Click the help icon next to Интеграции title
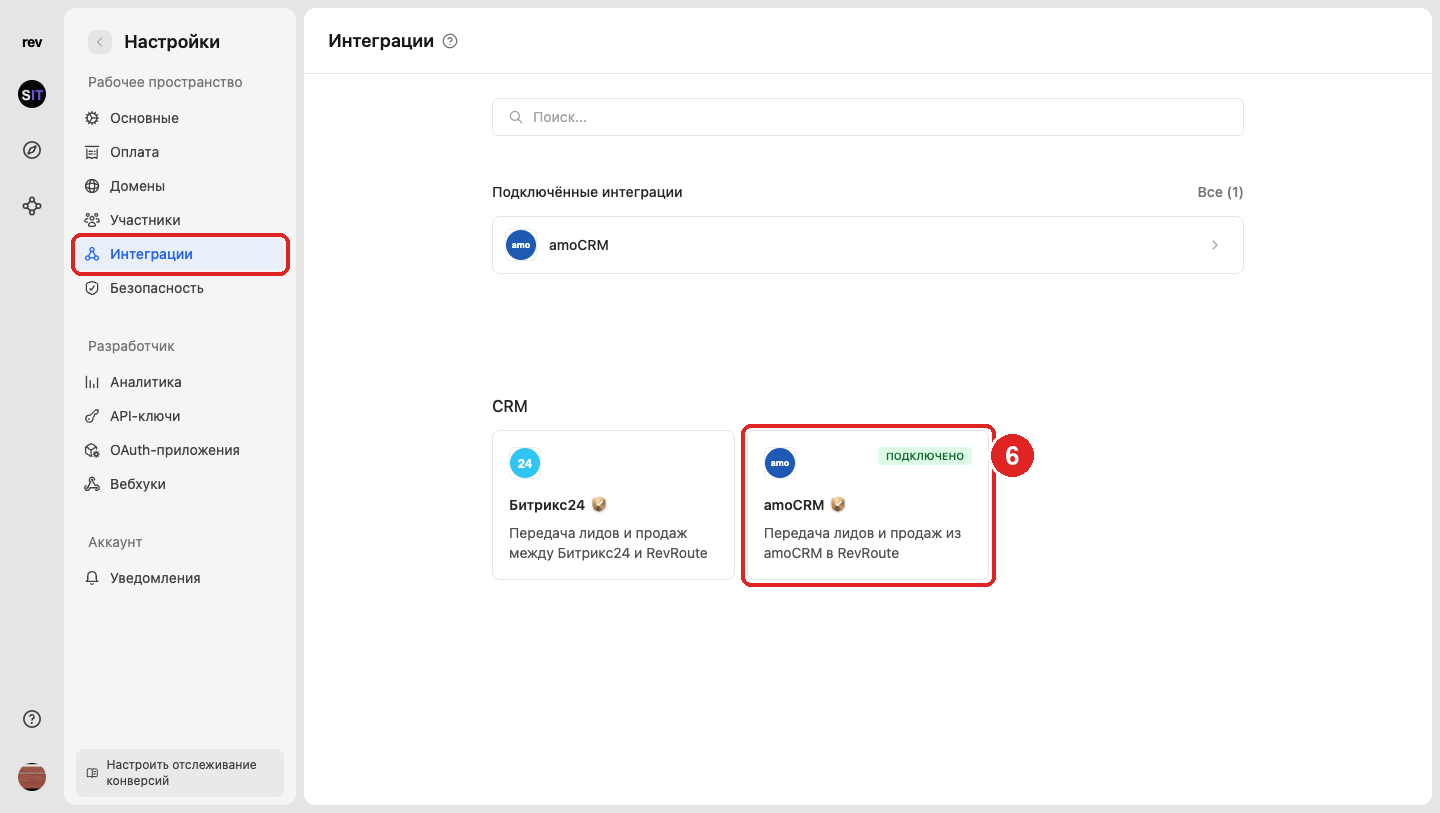The height and width of the screenshot is (813, 1440). (x=450, y=42)
